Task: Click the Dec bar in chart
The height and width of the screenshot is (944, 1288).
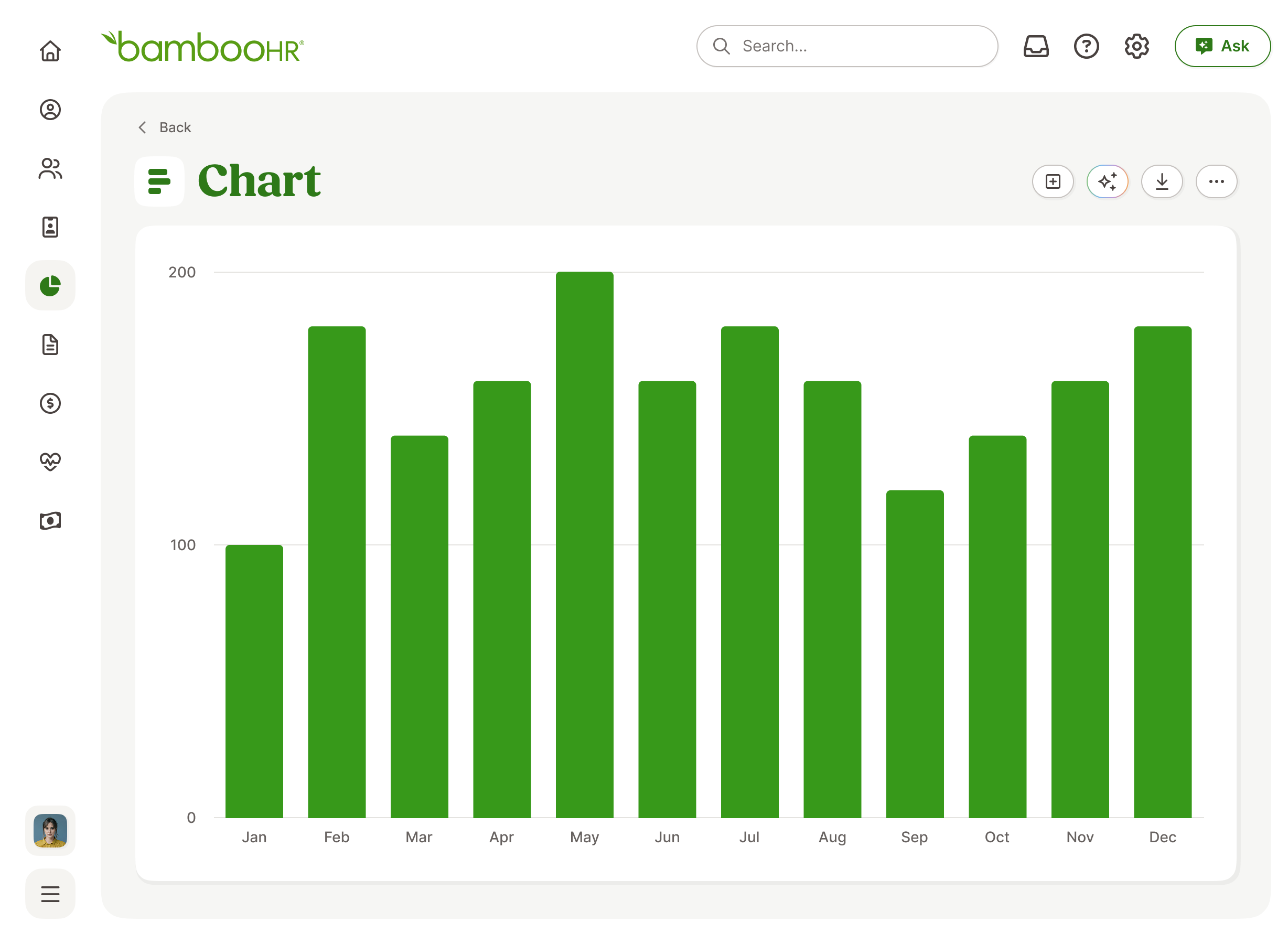Action: coord(1162,572)
